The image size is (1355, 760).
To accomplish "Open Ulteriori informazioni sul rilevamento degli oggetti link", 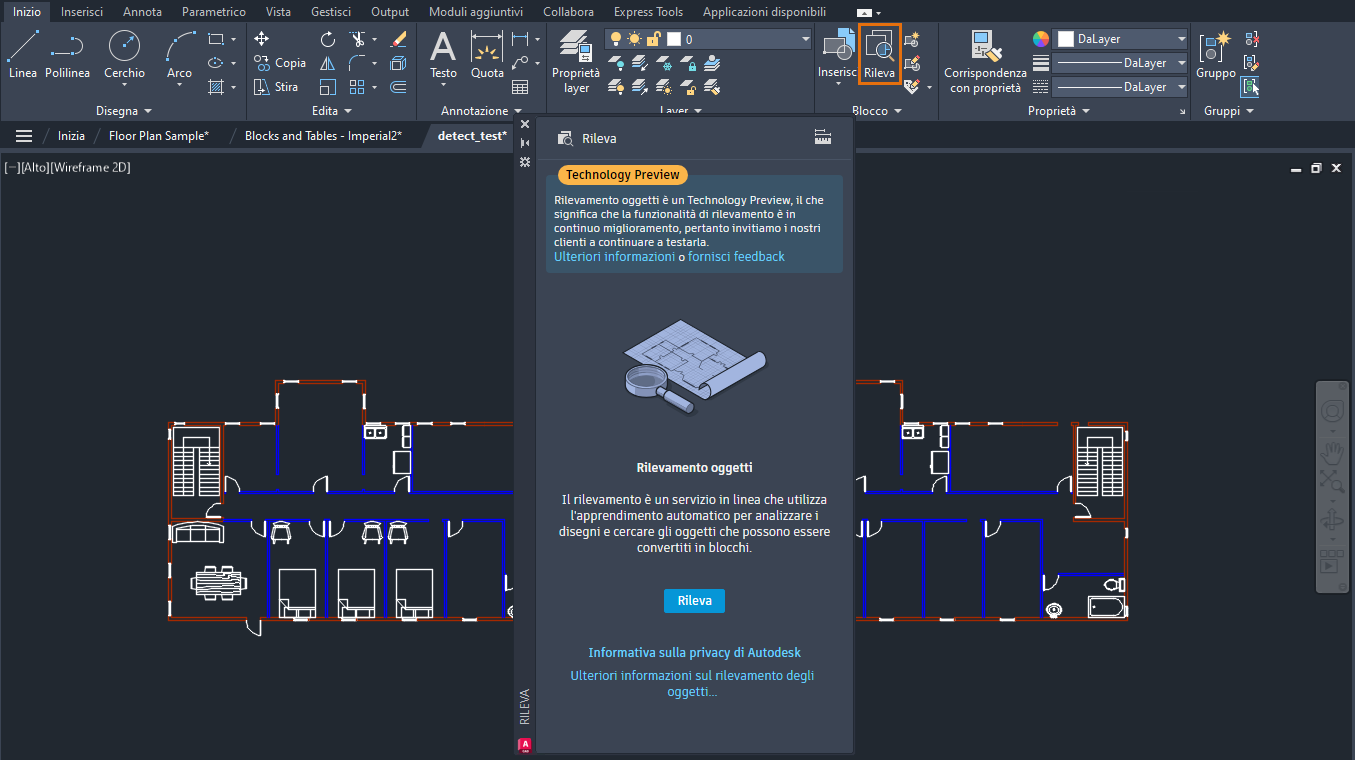I will point(692,684).
